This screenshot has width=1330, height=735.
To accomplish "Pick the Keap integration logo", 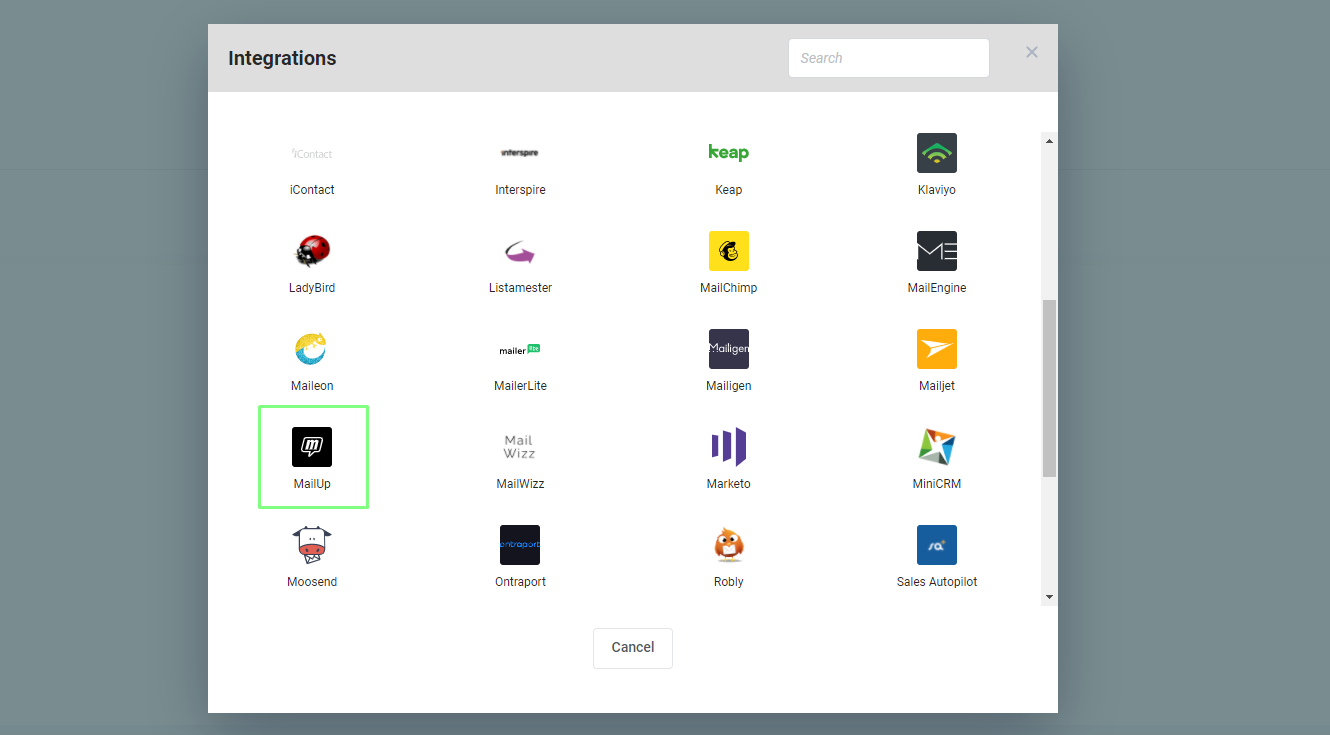I will pyautogui.click(x=728, y=153).
